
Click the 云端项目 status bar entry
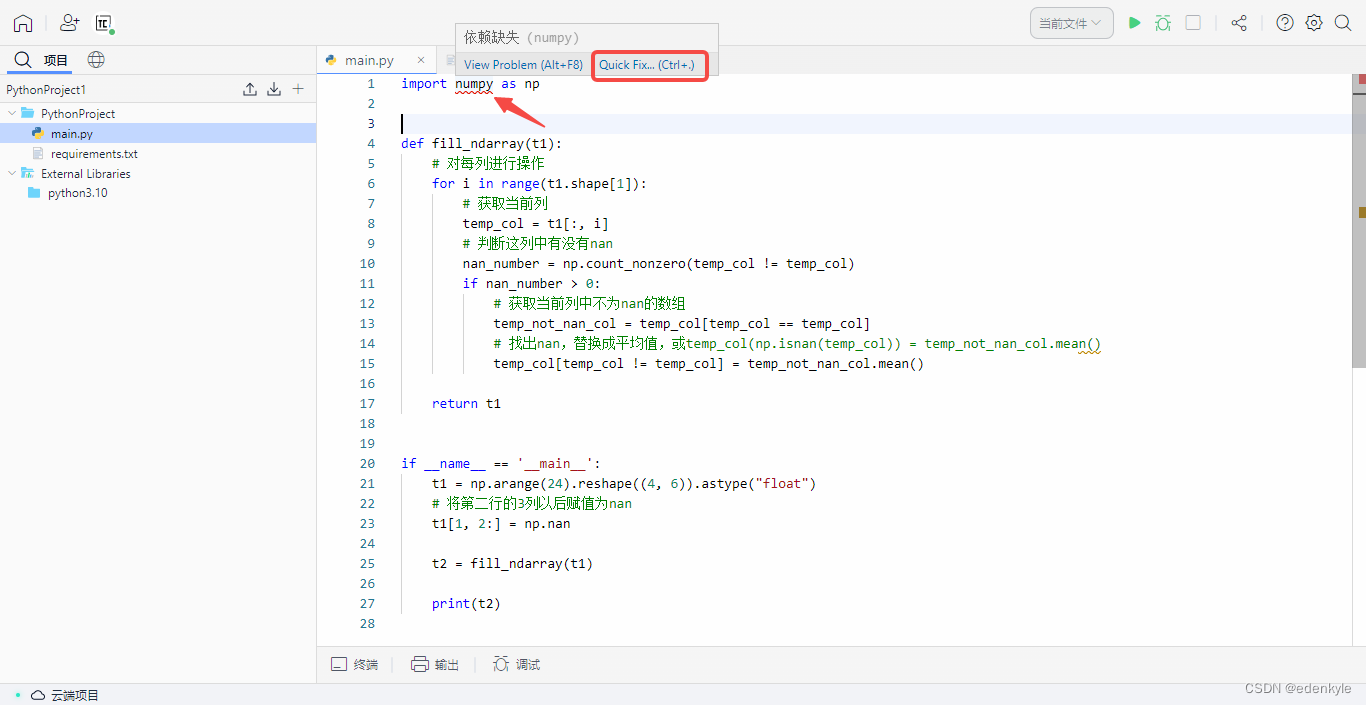pyautogui.click(x=65, y=695)
